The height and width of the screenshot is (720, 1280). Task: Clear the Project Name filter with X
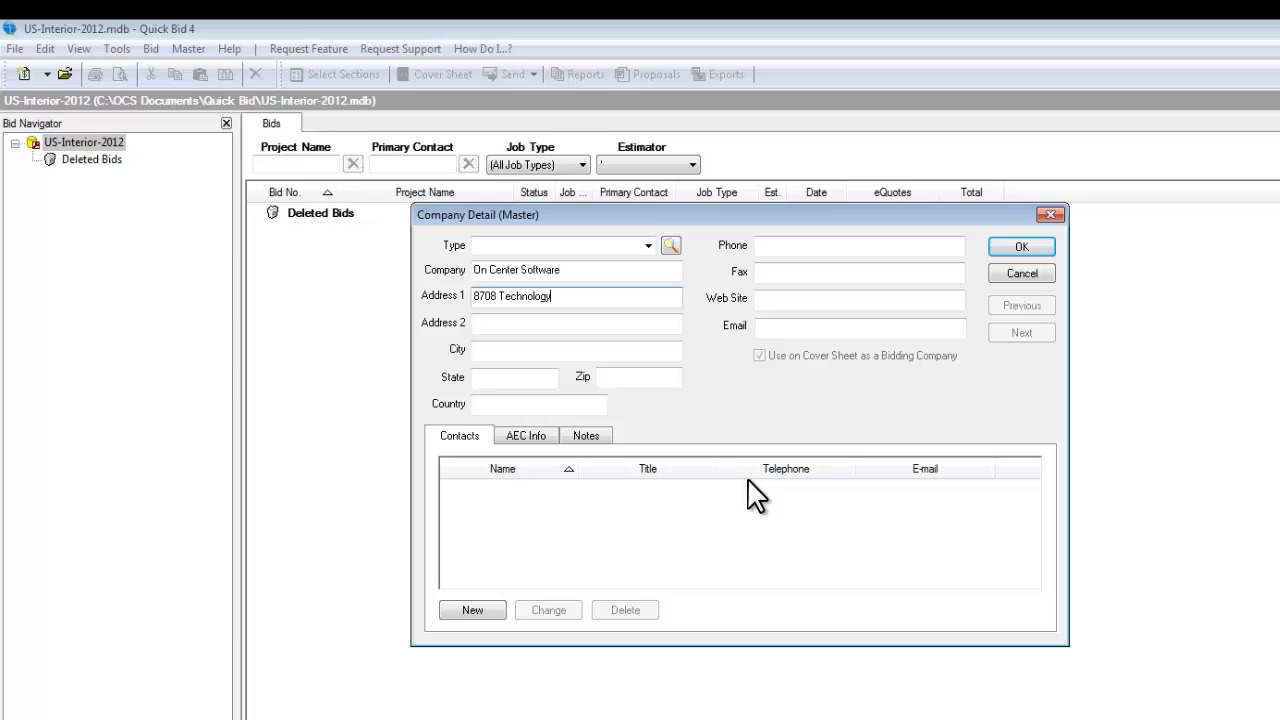[353, 165]
